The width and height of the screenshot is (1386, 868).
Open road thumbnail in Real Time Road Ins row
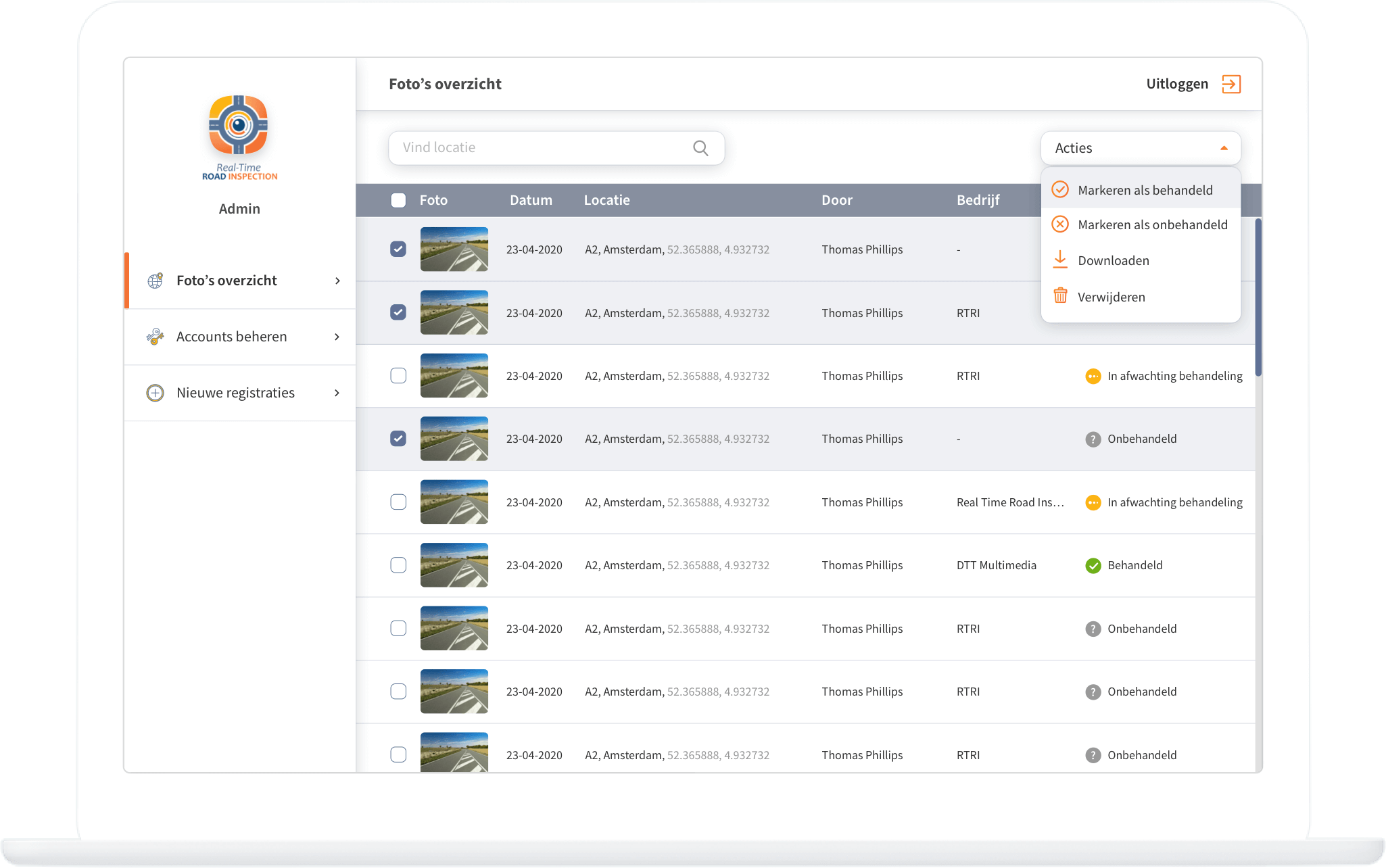(x=454, y=502)
